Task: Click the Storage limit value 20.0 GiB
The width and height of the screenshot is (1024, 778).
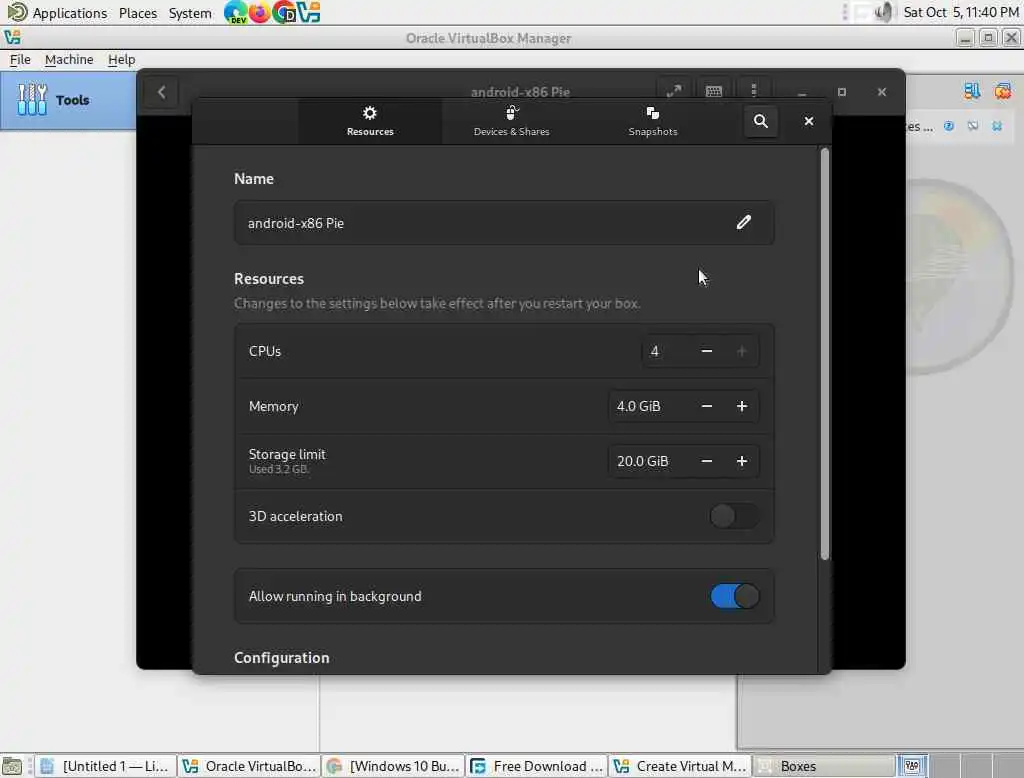Action: 643,461
